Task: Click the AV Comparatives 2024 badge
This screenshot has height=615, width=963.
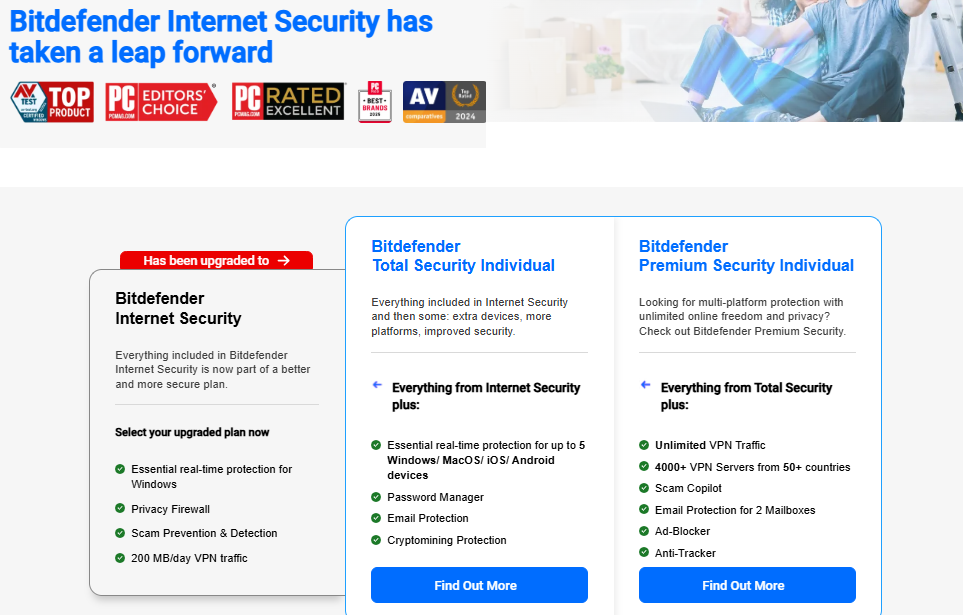Action: point(444,102)
